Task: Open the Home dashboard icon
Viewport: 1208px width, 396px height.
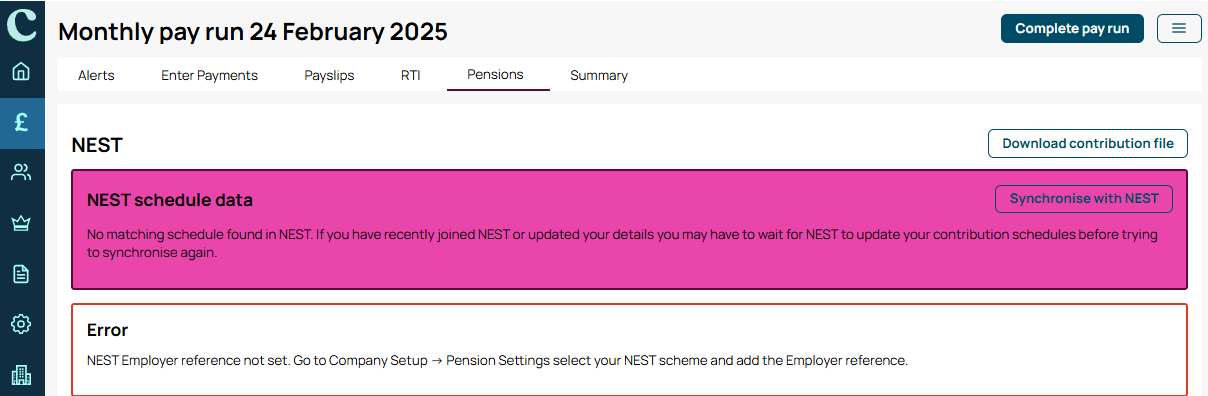Action: (x=21, y=72)
